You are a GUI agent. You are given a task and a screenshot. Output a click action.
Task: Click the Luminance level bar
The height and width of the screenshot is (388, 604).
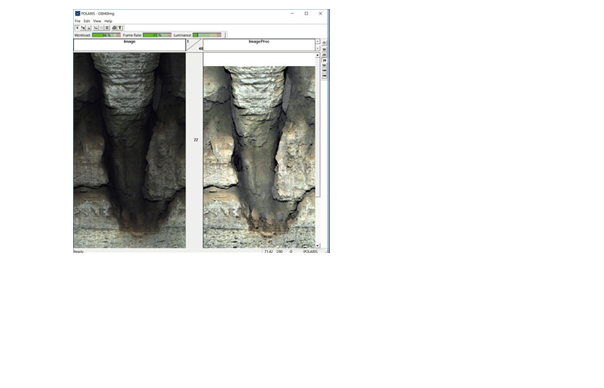207,35
